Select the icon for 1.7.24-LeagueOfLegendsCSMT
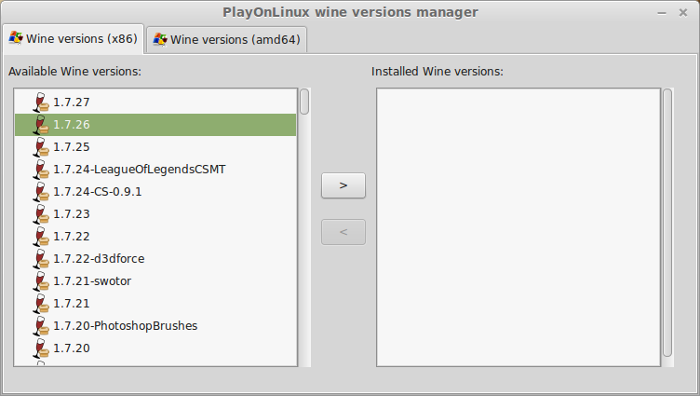This screenshot has height=396, width=700. coord(41,169)
